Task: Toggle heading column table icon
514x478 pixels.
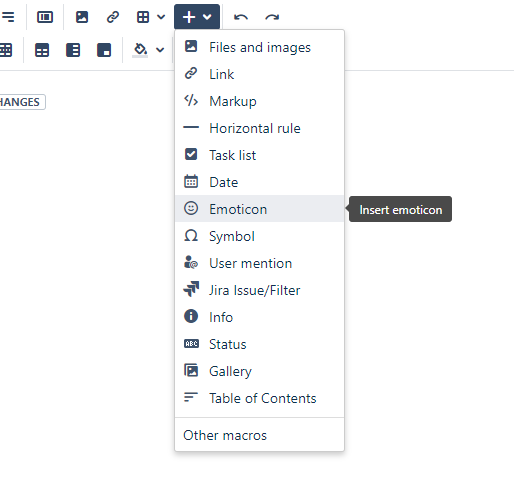Action: point(73,50)
